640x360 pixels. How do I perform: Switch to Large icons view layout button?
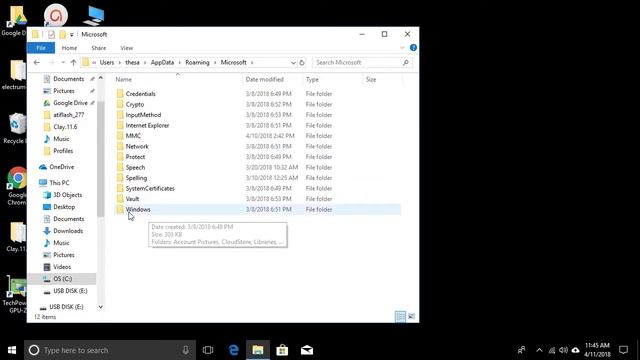click(412, 316)
